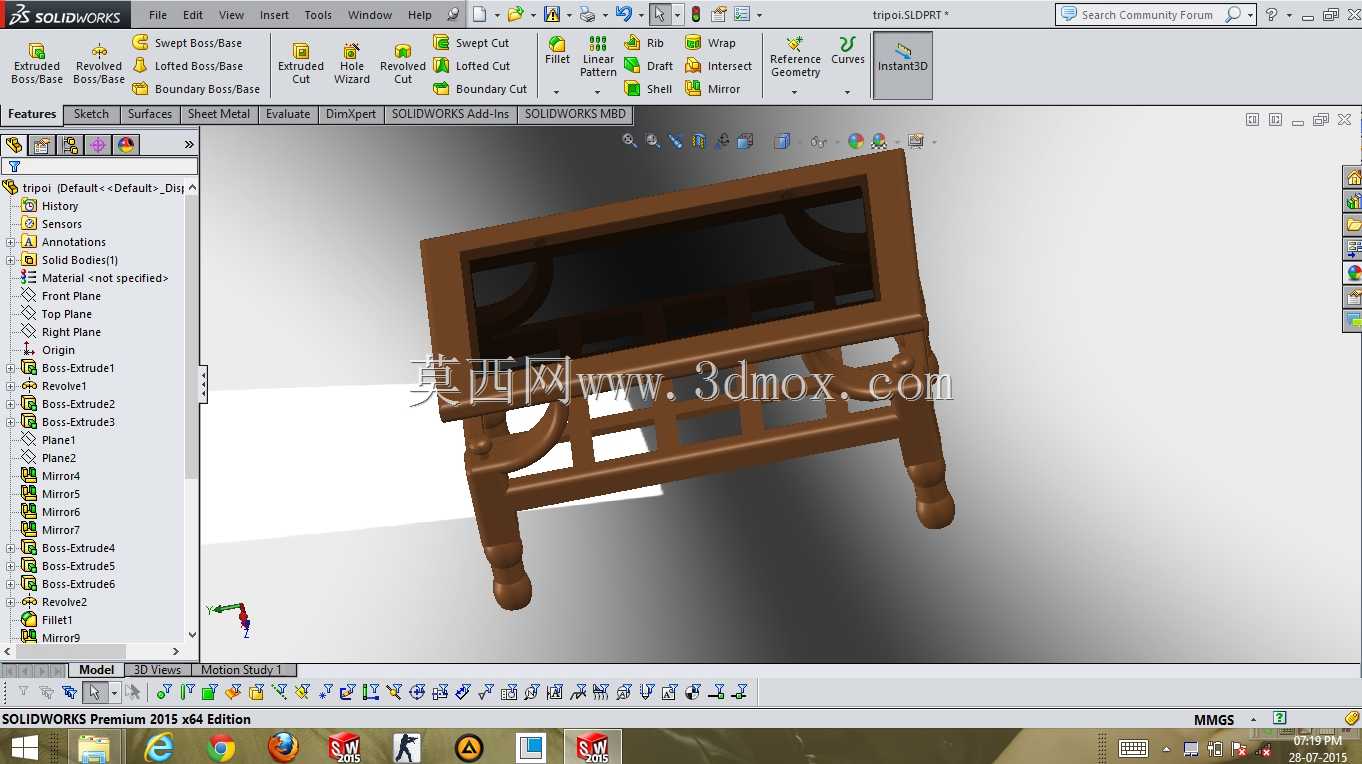Expand the Boss-Extrude4 feature node

11,548
